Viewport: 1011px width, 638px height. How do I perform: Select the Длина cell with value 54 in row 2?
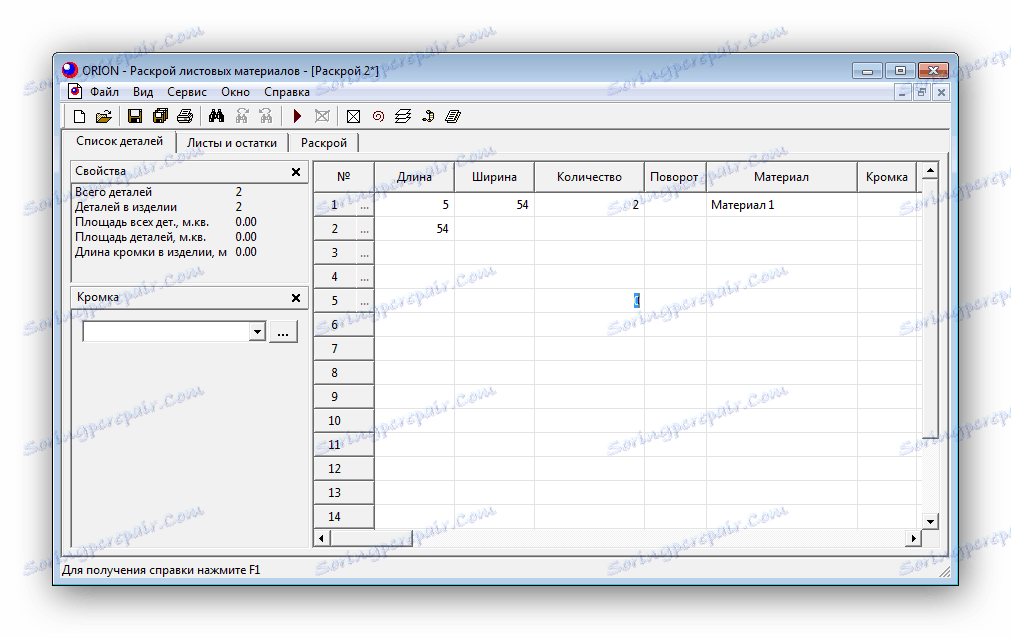click(415, 229)
